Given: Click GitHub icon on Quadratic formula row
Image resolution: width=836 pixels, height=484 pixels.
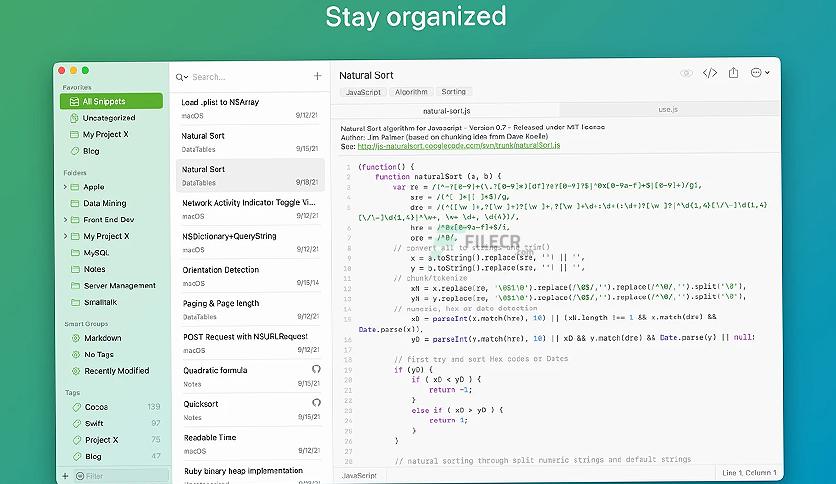Looking at the screenshot, I should tap(316, 369).
